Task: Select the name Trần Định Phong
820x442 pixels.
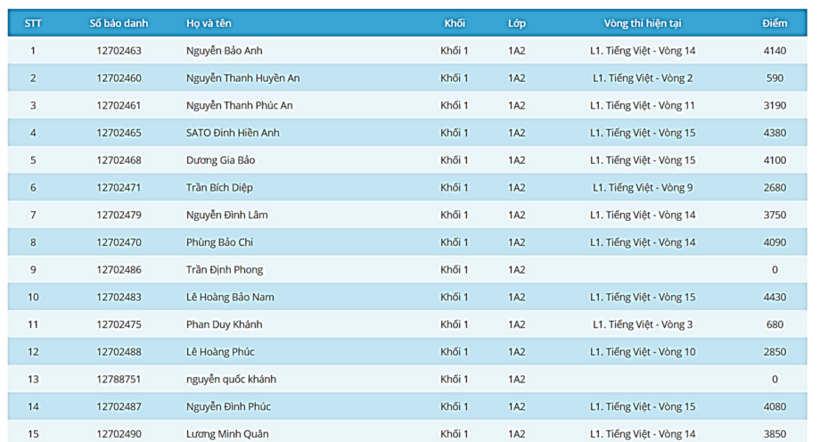Action: point(225,270)
